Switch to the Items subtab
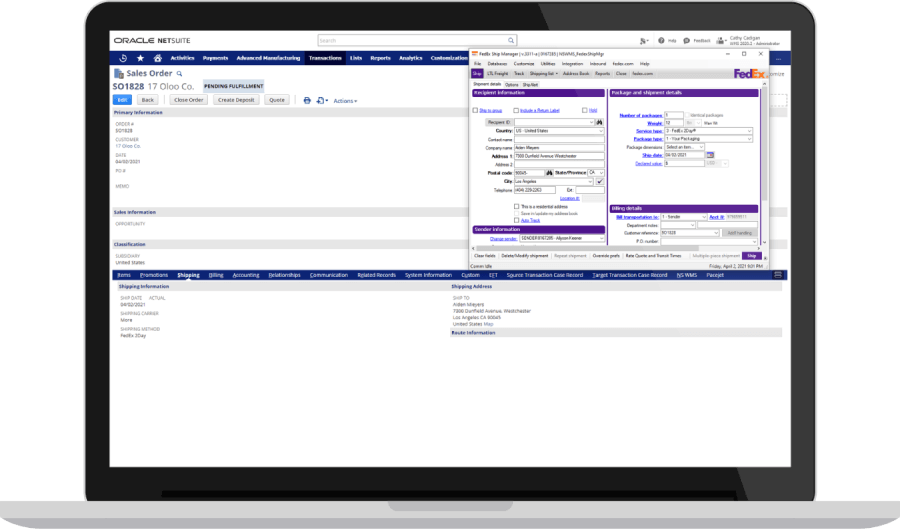Image resolution: width=900 pixels, height=529 pixels. pyautogui.click(x=124, y=275)
